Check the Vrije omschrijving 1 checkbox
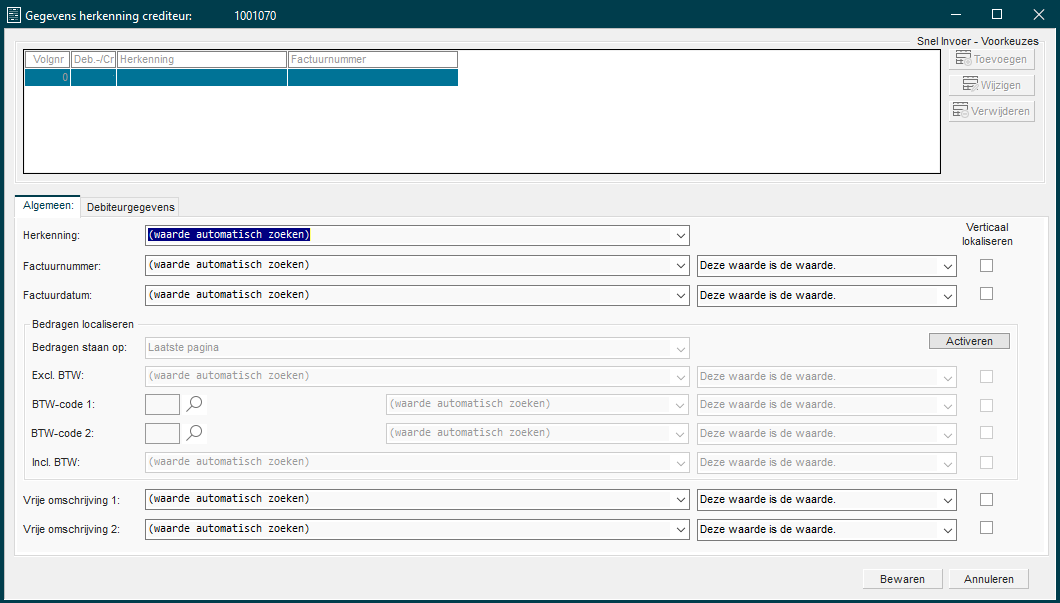 coord(987,500)
